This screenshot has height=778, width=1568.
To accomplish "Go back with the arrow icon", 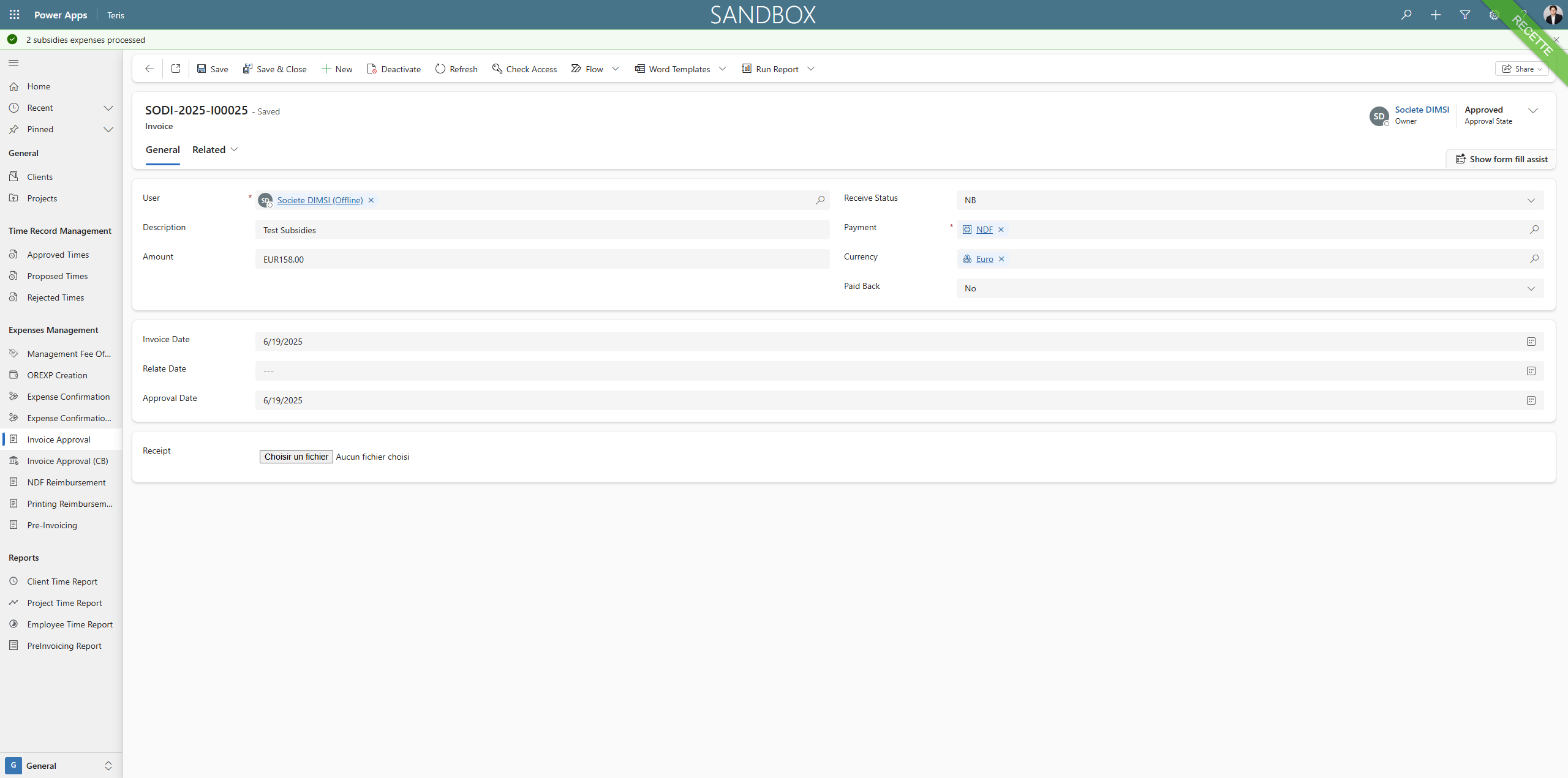I will [x=149, y=69].
